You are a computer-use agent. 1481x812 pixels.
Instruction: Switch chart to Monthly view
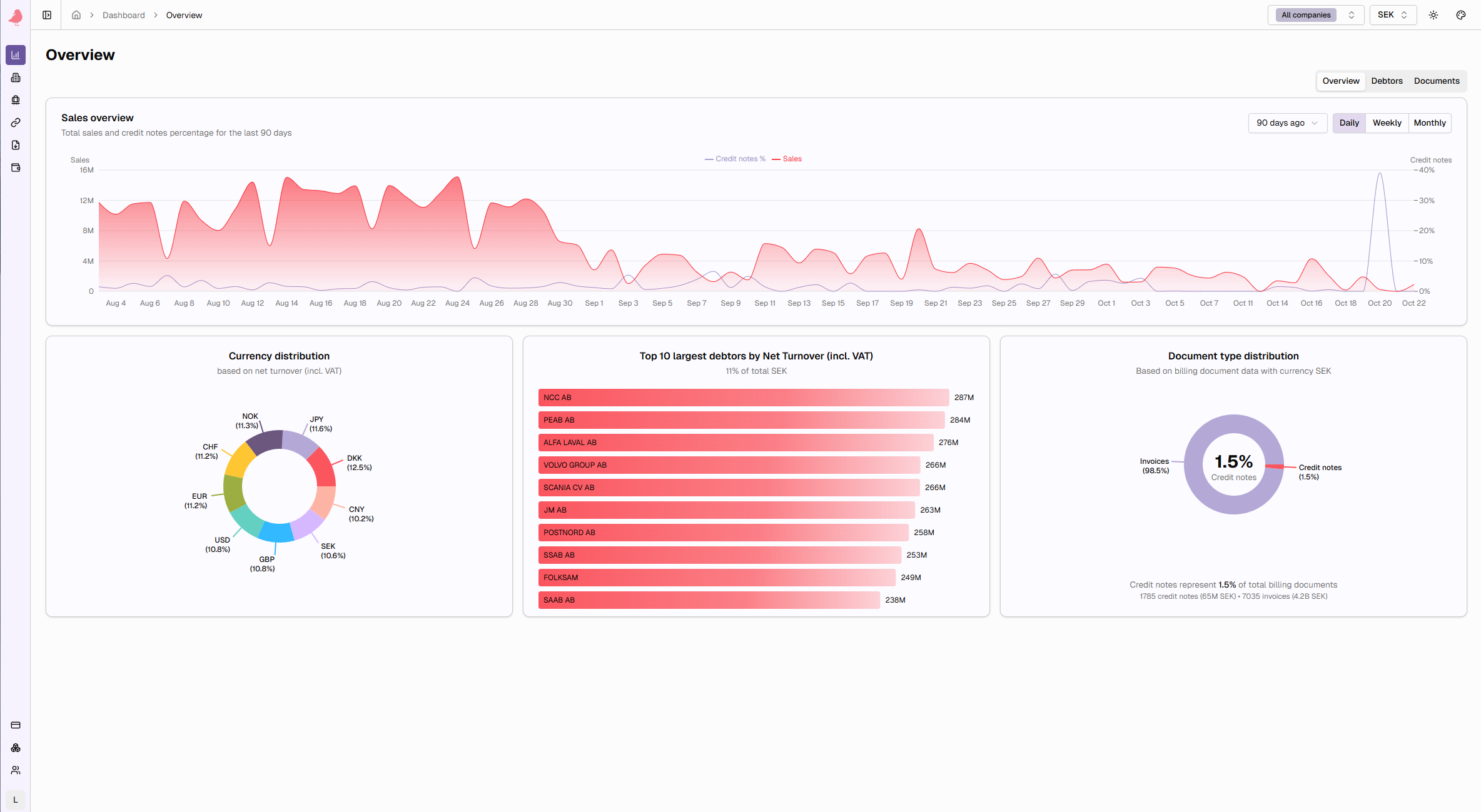click(1429, 123)
